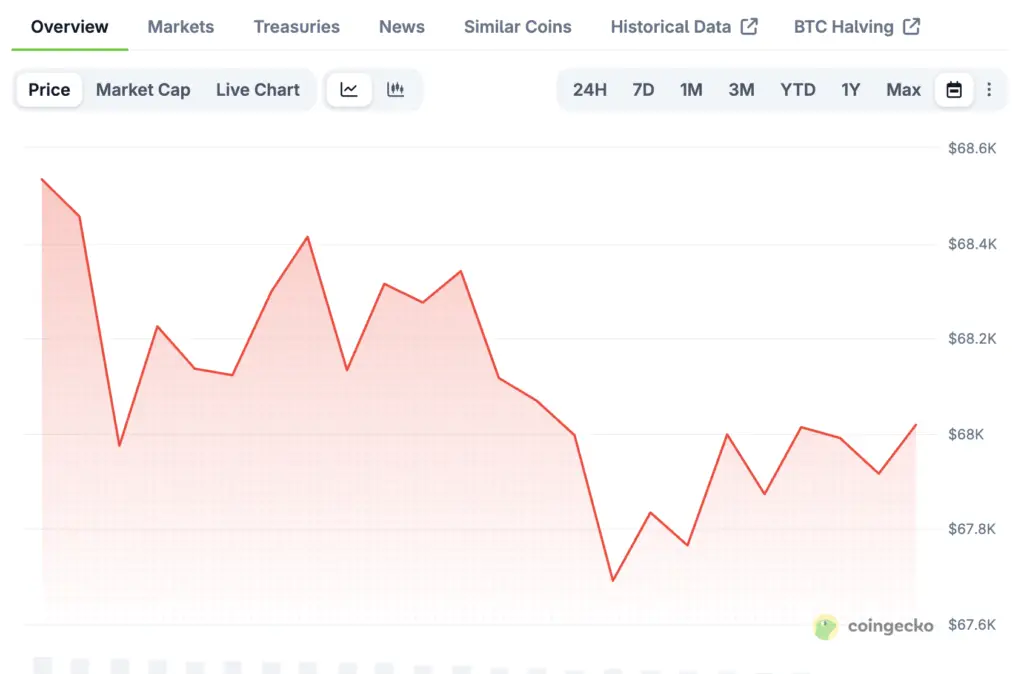Click the external link icon beside BTC Halving

pyautogui.click(x=911, y=27)
